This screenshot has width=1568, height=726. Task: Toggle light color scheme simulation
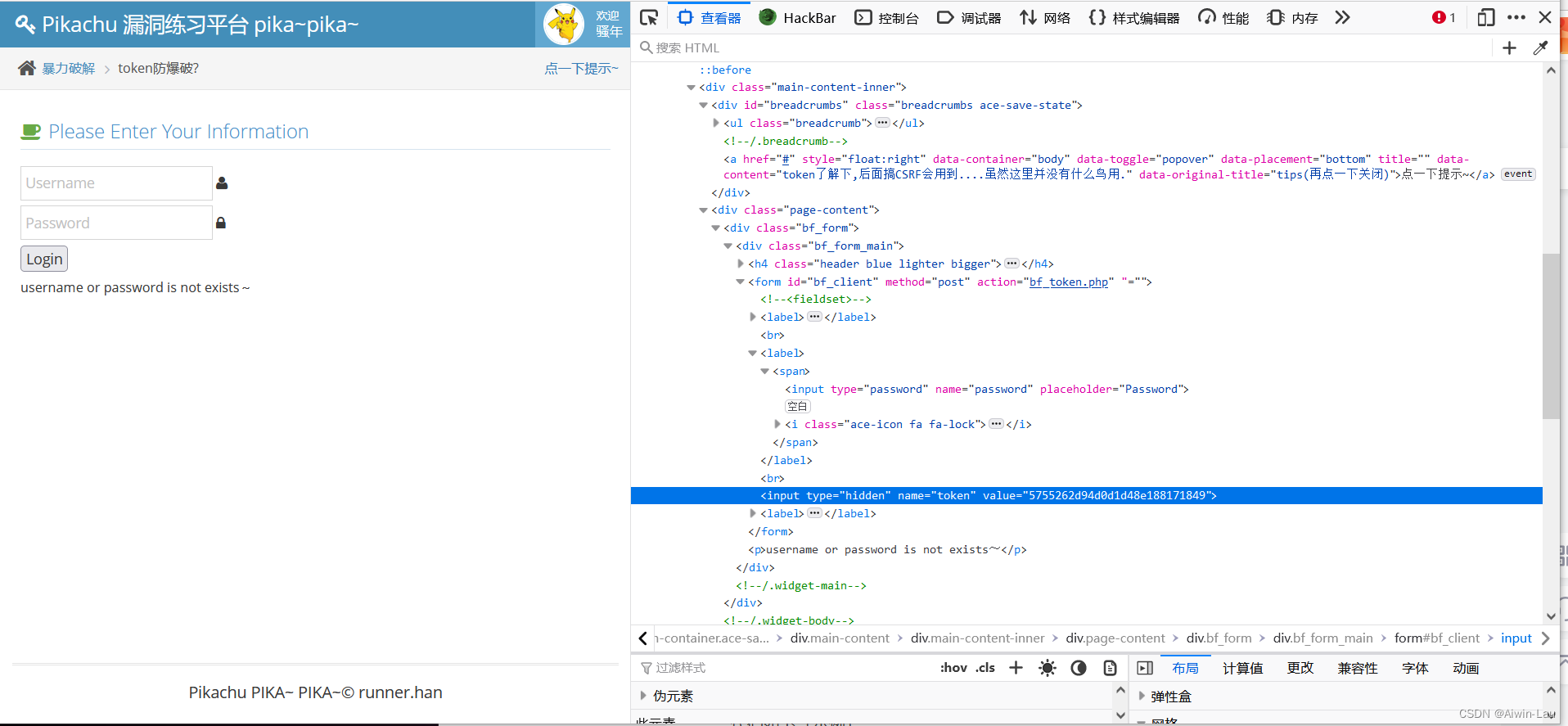[x=1047, y=668]
